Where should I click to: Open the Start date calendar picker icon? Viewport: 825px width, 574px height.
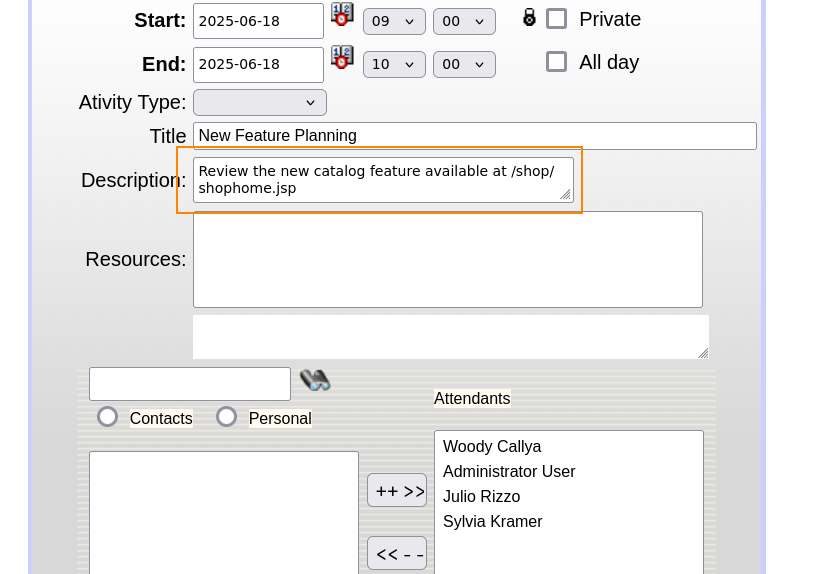[x=342, y=15]
